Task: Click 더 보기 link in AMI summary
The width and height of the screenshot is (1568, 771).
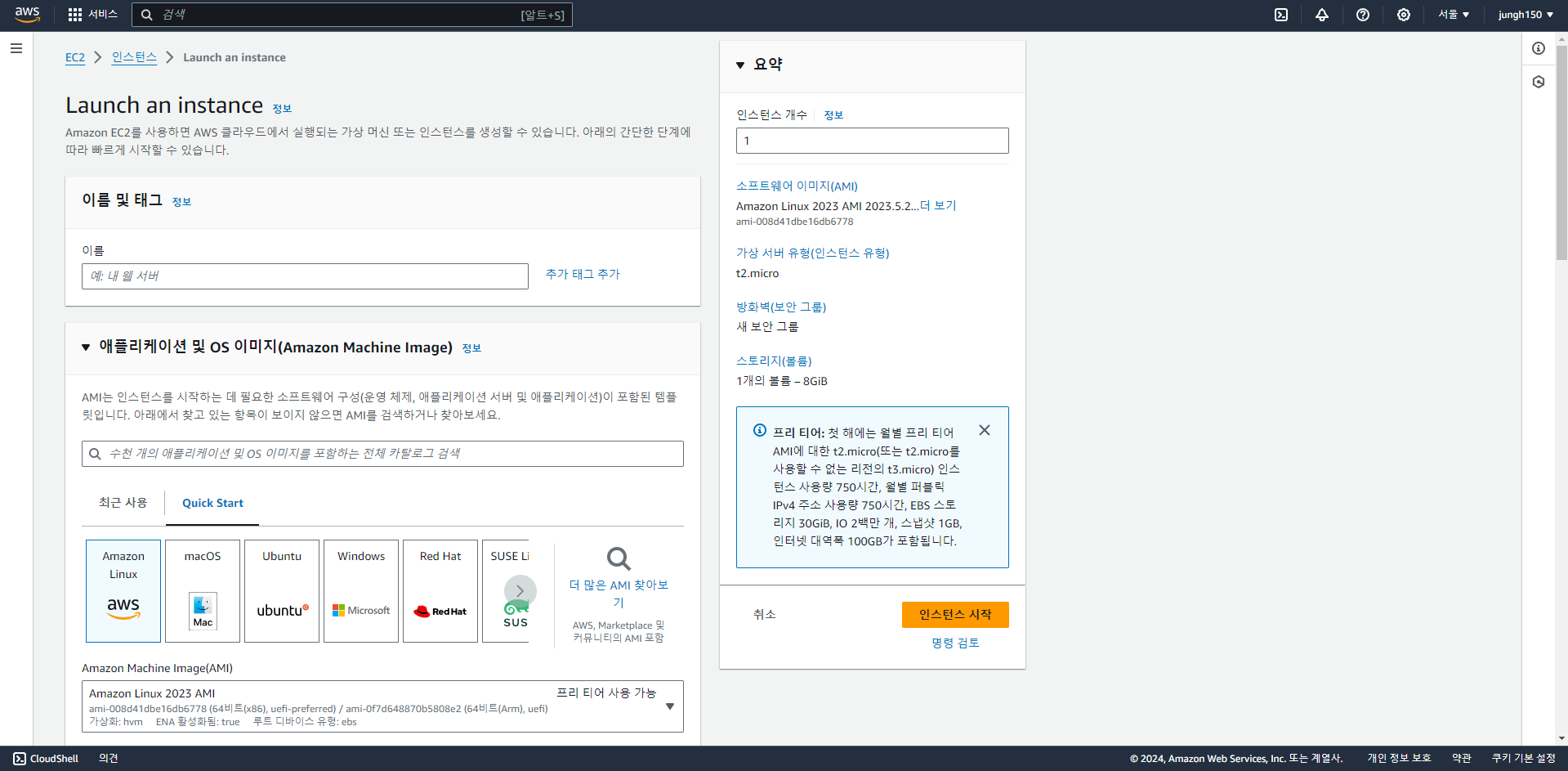Action: coord(938,206)
